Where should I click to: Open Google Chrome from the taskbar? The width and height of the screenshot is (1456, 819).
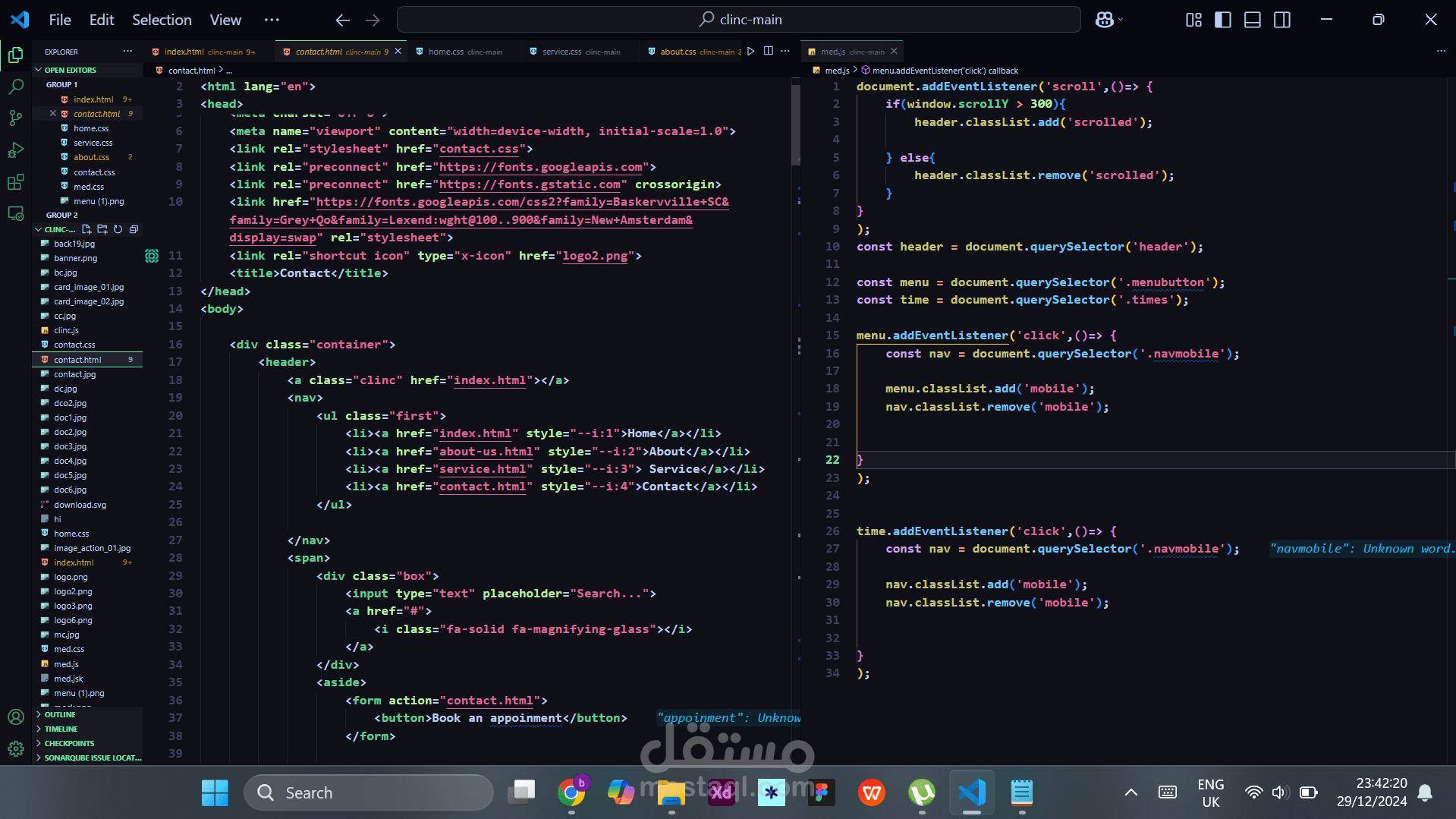571,792
